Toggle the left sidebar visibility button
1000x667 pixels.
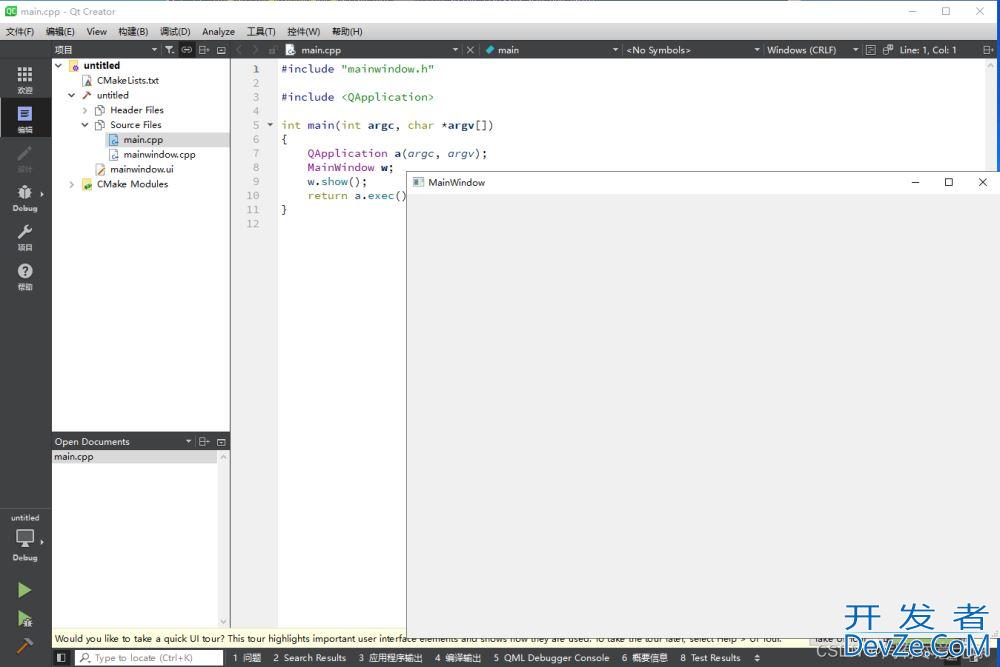pyautogui.click(x=61, y=657)
